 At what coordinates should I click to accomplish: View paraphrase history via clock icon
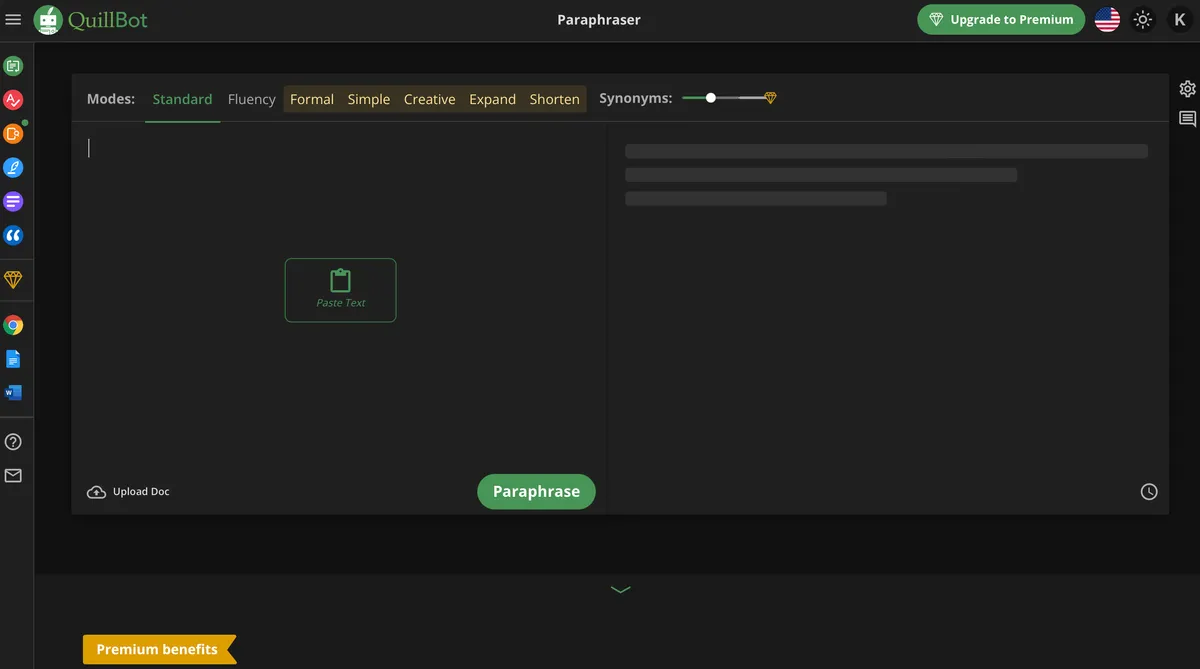click(1148, 491)
